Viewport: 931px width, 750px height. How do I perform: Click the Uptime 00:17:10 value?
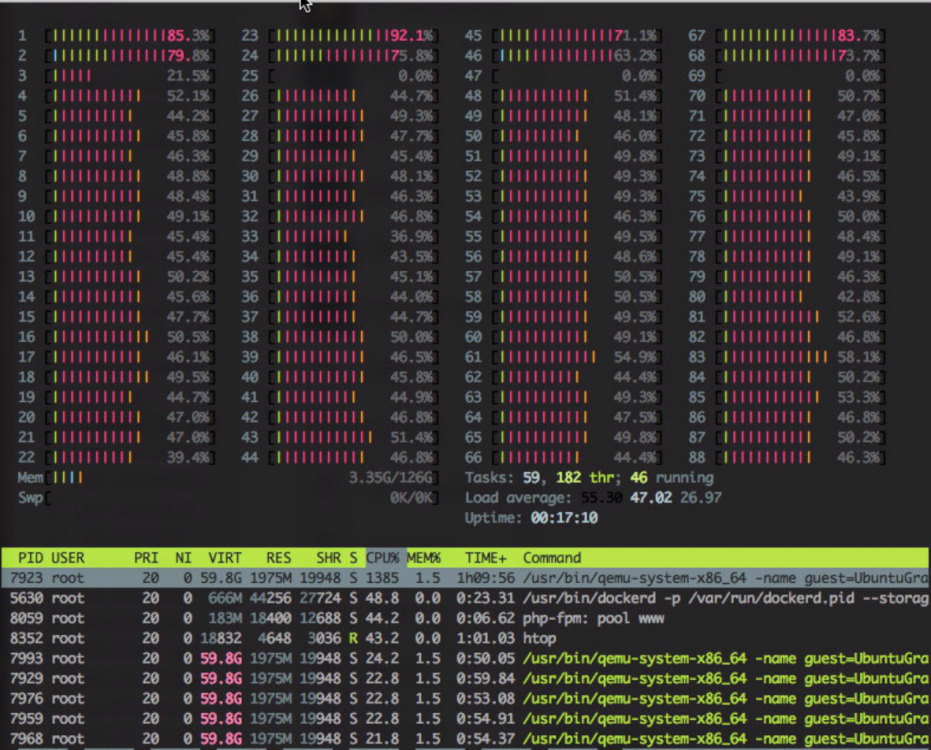click(564, 518)
